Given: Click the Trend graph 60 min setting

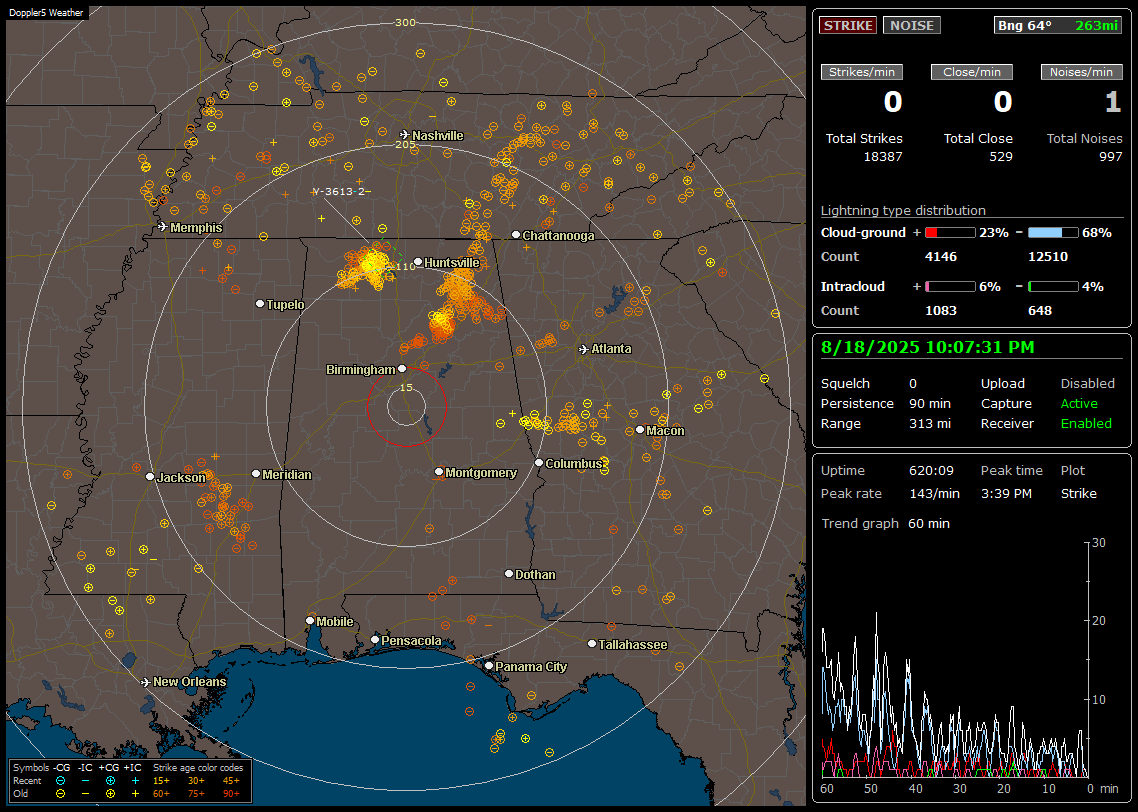Looking at the screenshot, I should (x=929, y=524).
